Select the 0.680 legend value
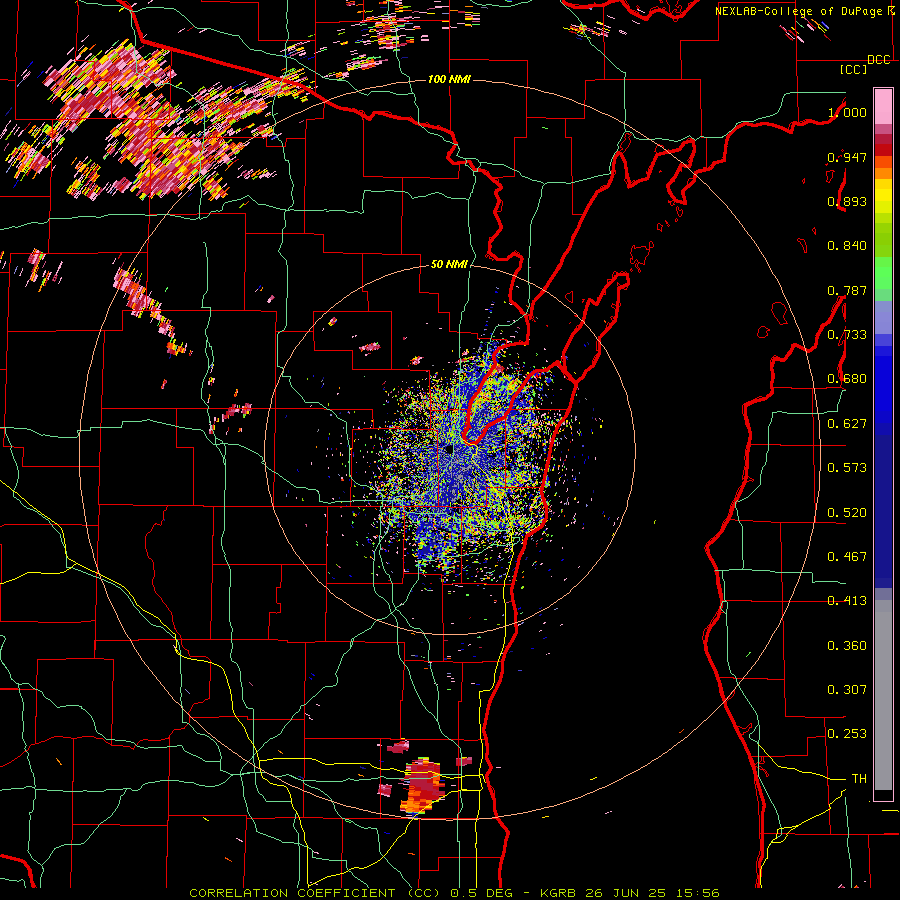The width and height of the screenshot is (900, 900). pos(847,379)
